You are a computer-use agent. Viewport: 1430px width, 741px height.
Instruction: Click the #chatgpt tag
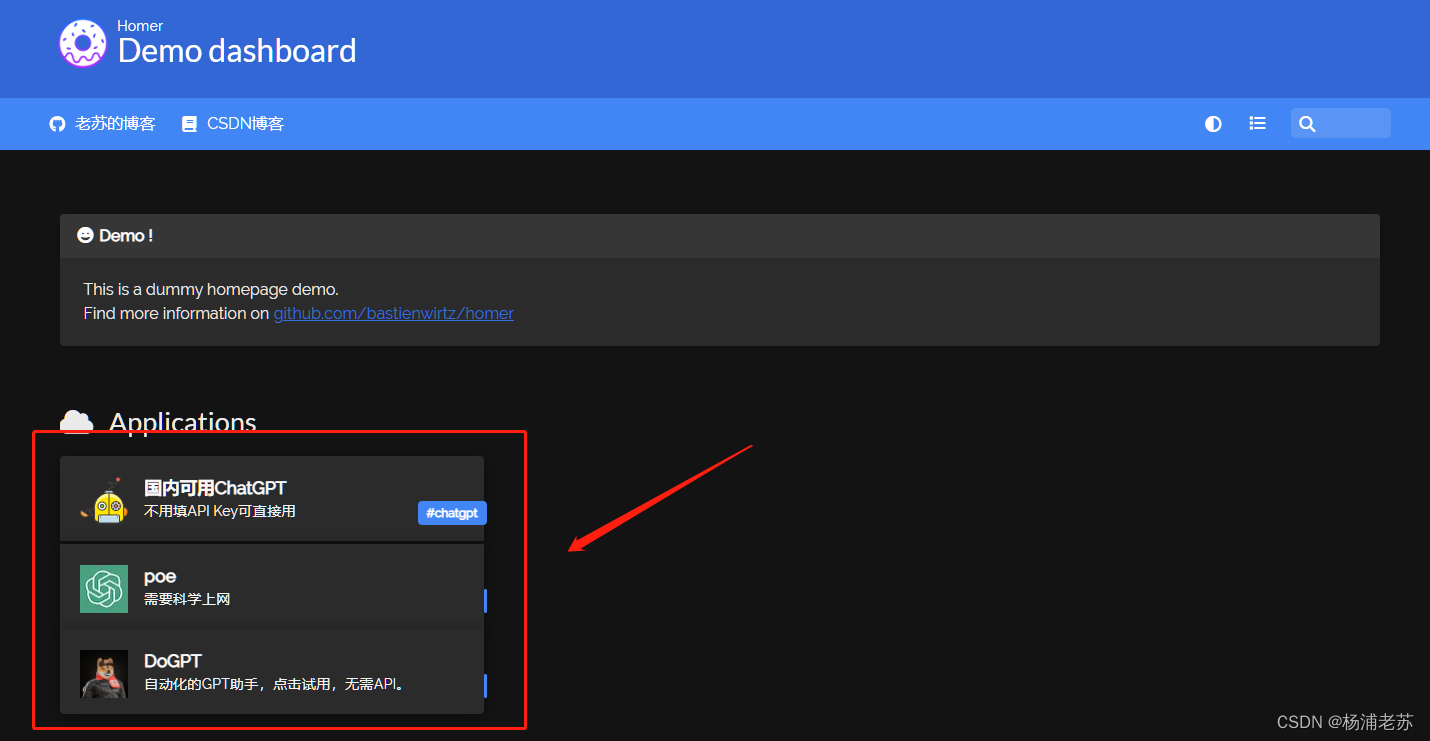452,513
